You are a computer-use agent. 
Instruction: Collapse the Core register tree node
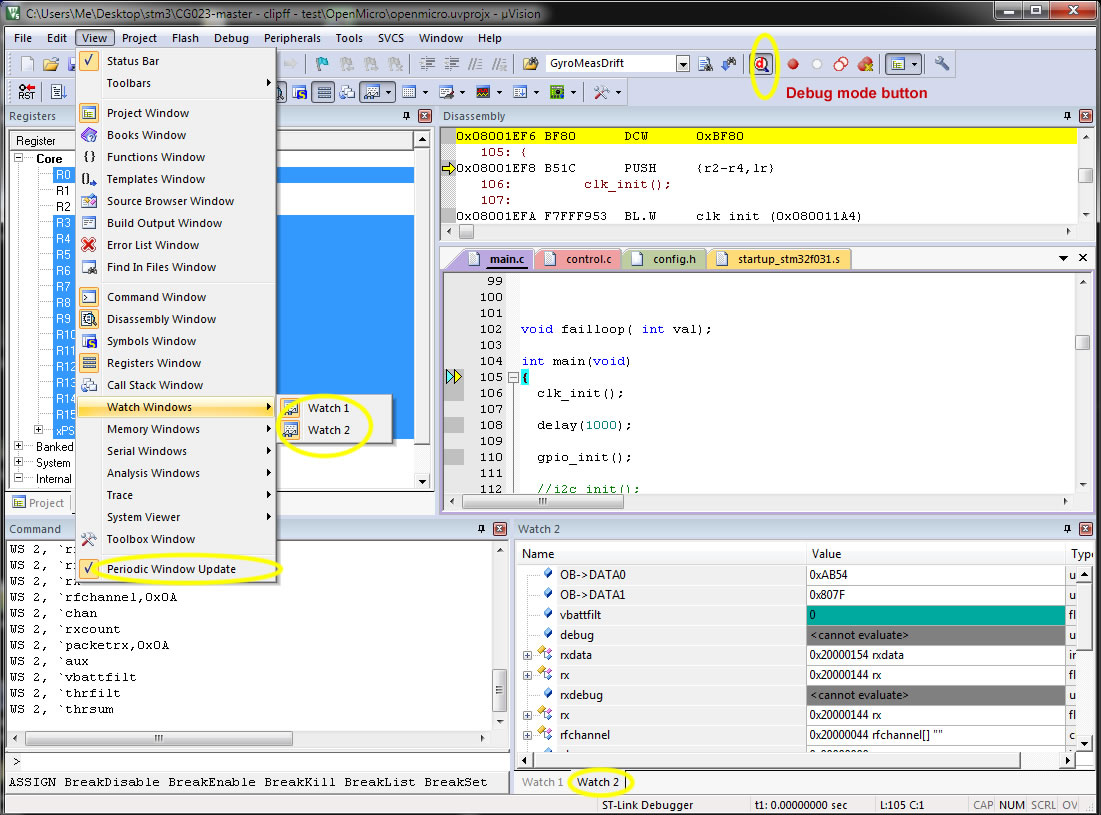tap(18, 159)
